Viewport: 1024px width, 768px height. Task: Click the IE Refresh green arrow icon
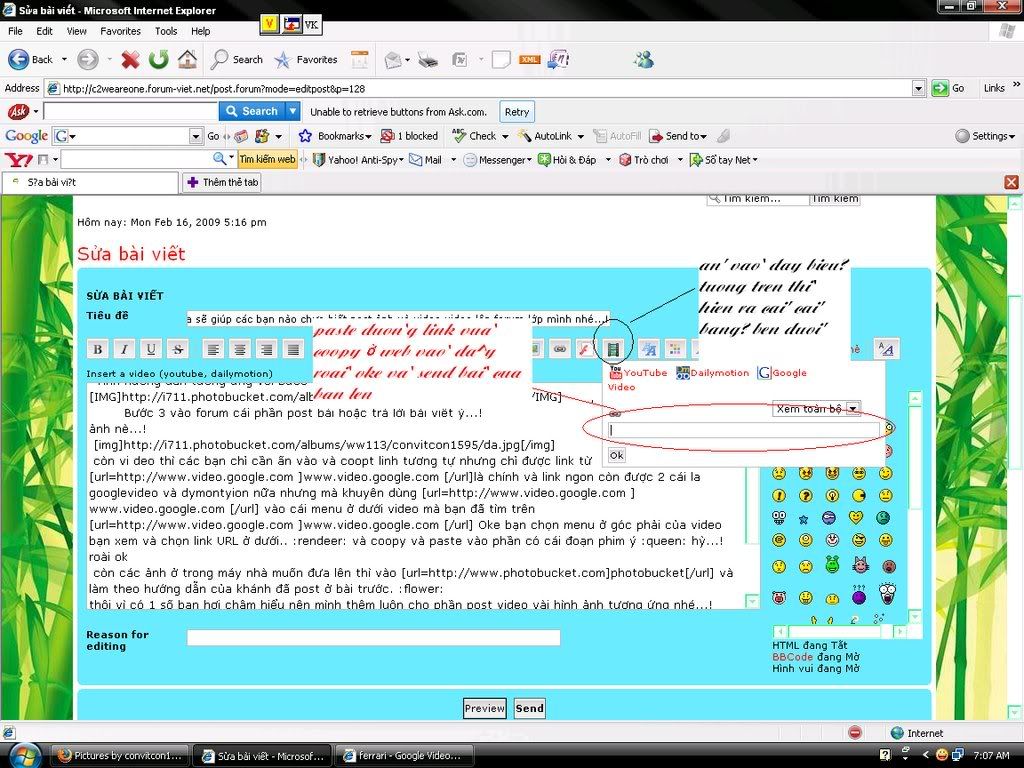[x=158, y=59]
